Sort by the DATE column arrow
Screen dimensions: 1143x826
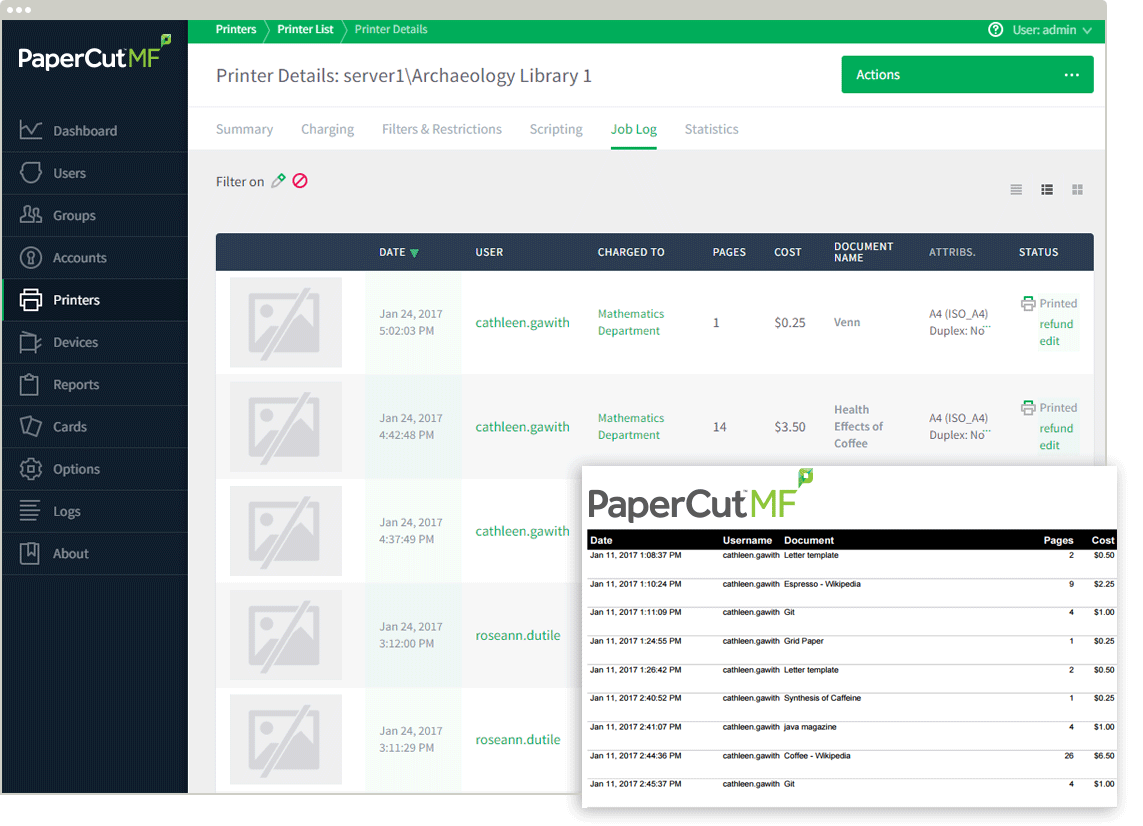click(x=414, y=253)
